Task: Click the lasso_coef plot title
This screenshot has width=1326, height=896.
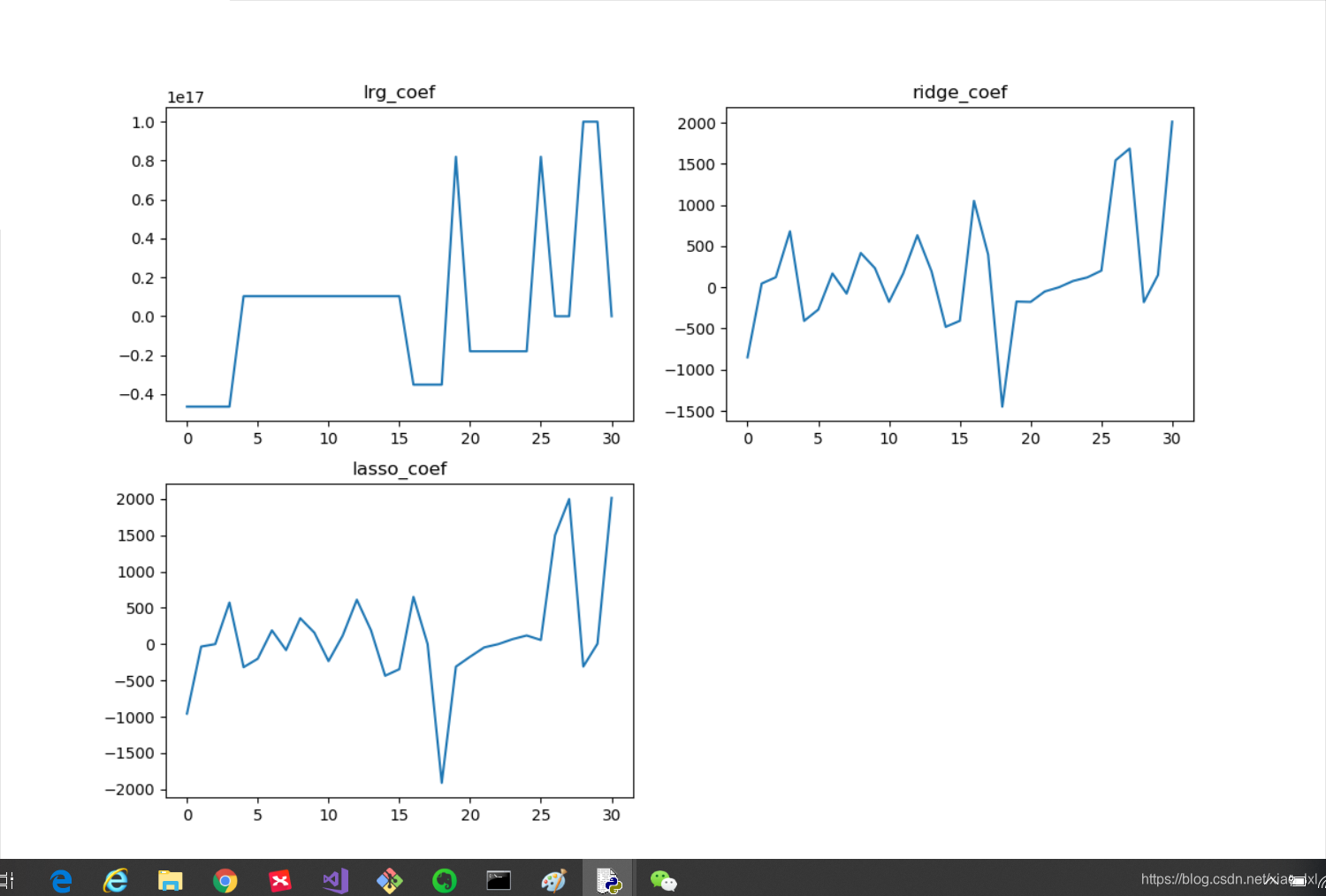Action: pyautogui.click(x=400, y=468)
